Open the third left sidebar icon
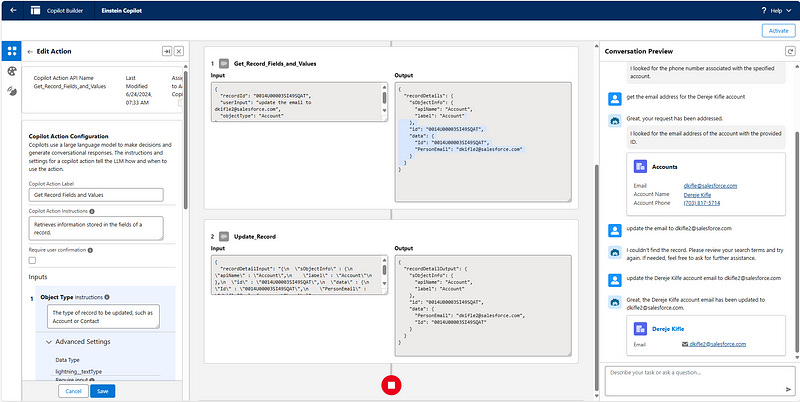The width and height of the screenshot is (800, 402). (x=12, y=91)
